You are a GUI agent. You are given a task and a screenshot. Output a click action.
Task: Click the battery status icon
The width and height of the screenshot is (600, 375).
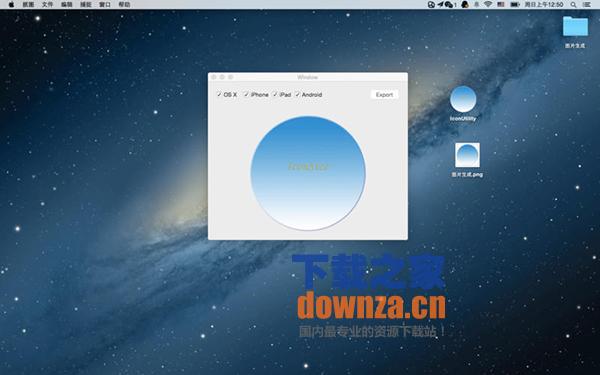click(x=515, y=5)
